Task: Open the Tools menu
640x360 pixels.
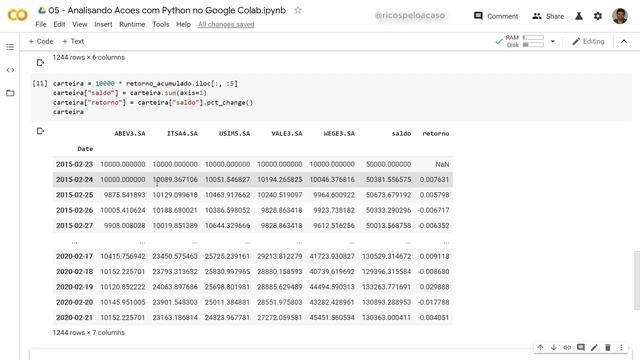Action: 161,24
